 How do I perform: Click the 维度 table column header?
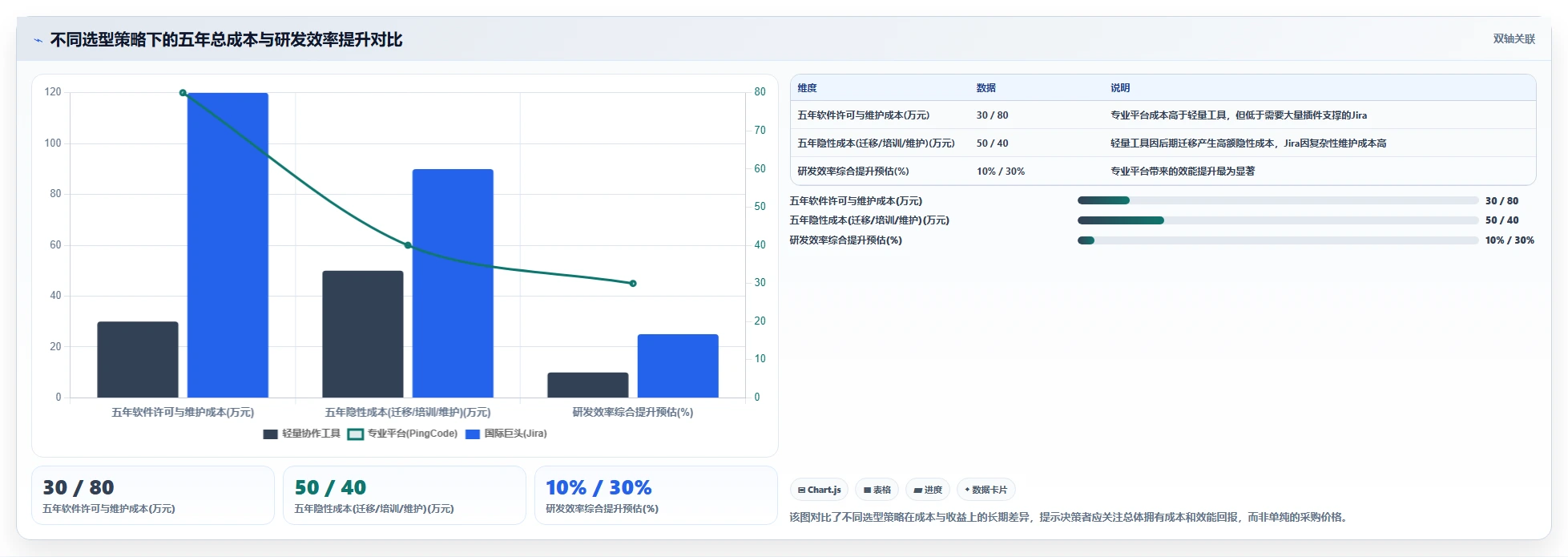coord(807,88)
